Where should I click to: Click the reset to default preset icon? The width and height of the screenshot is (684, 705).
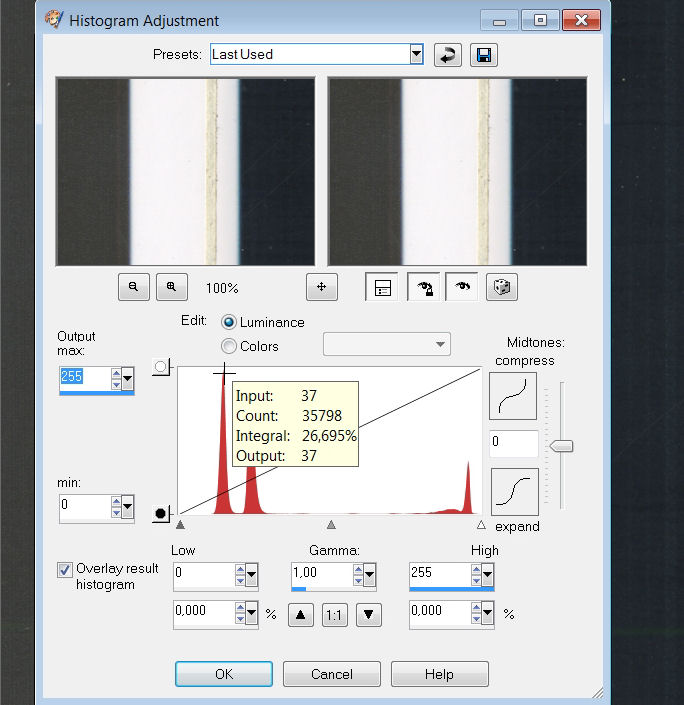[447, 55]
